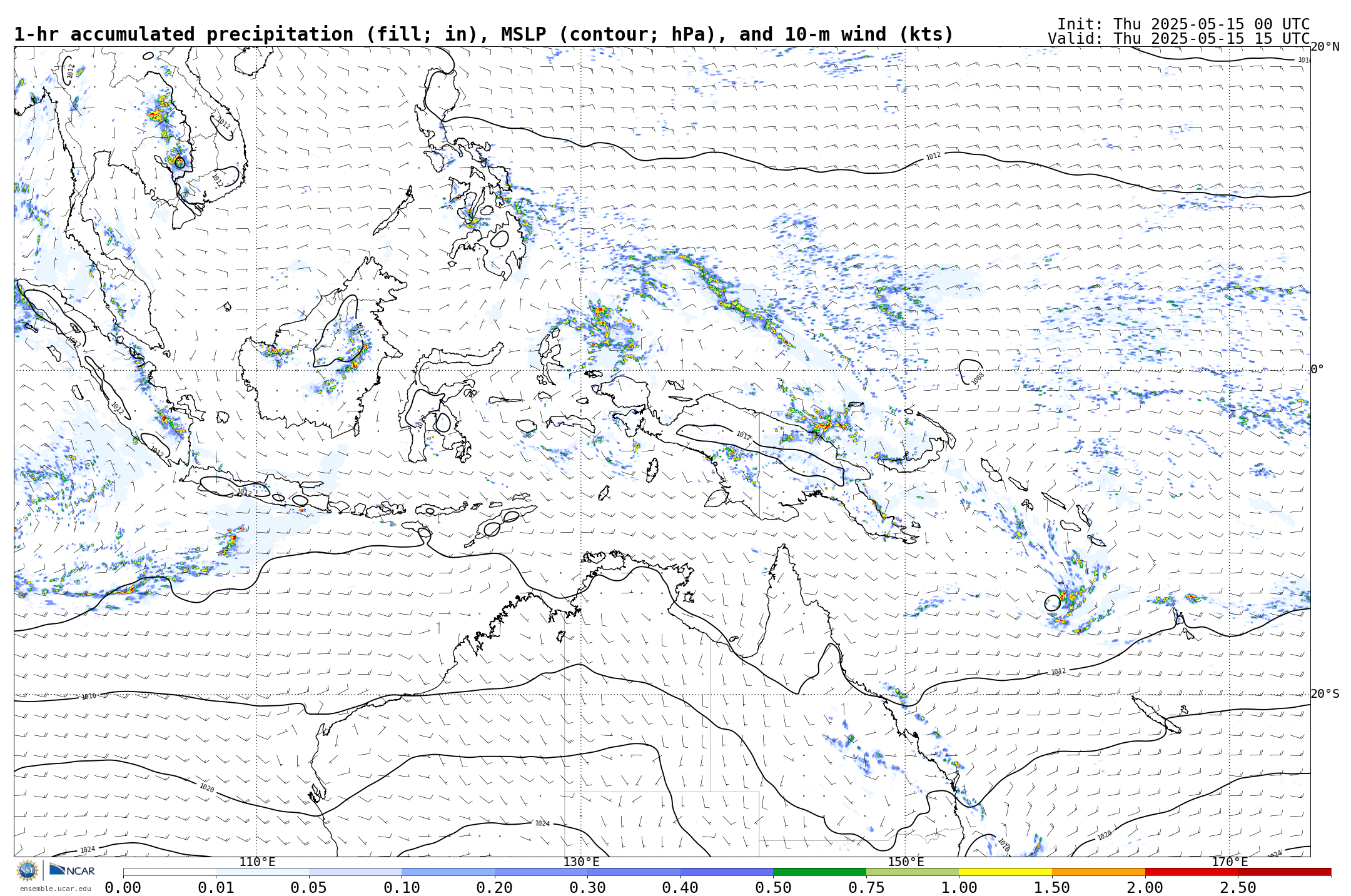Pick the white 0.00–0.01 colorbar segment
Screen dimensions: 1351x896
[x=170, y=872]
